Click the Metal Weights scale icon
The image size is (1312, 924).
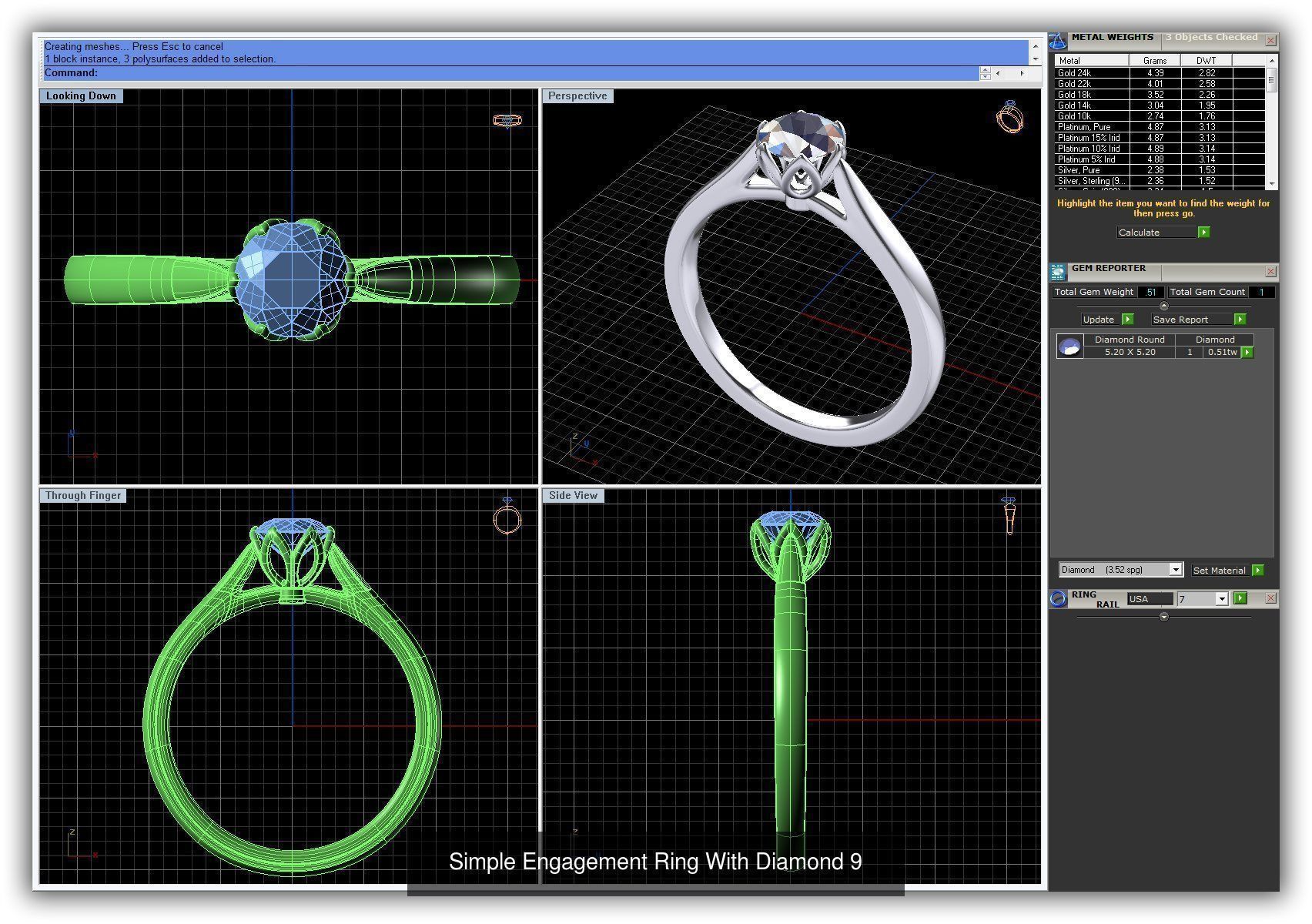pyautogui.click(x=1058, y=40)
